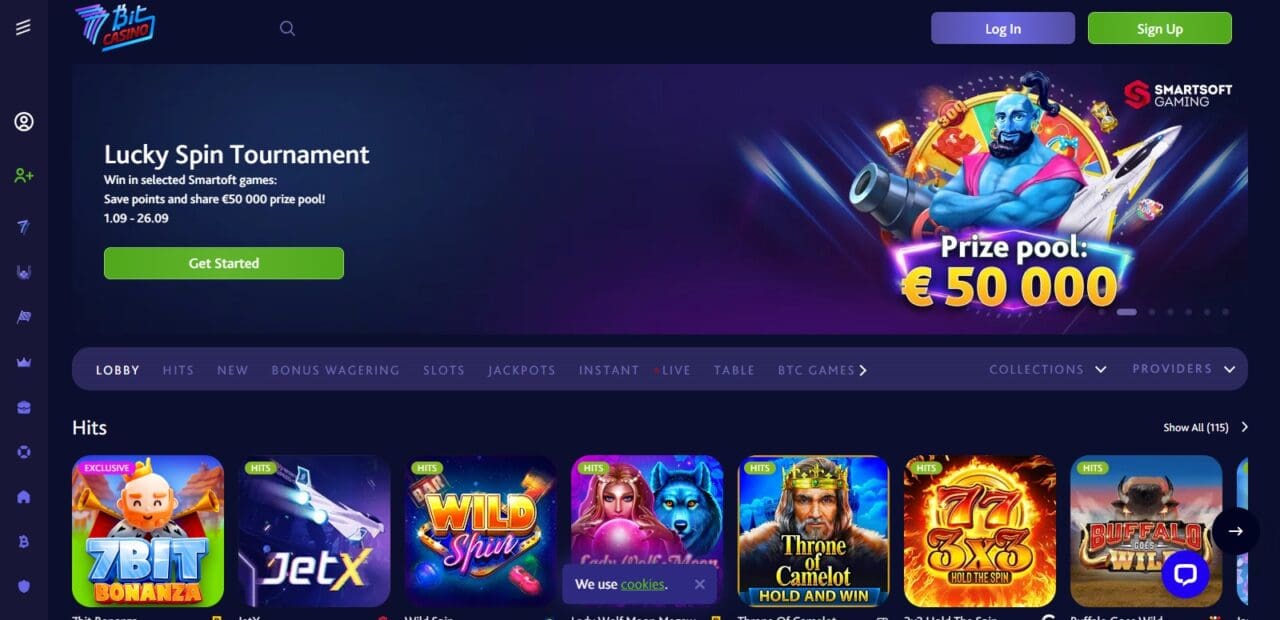
Task: Select the crown icon in sidebar
Action: coord(24,362)
